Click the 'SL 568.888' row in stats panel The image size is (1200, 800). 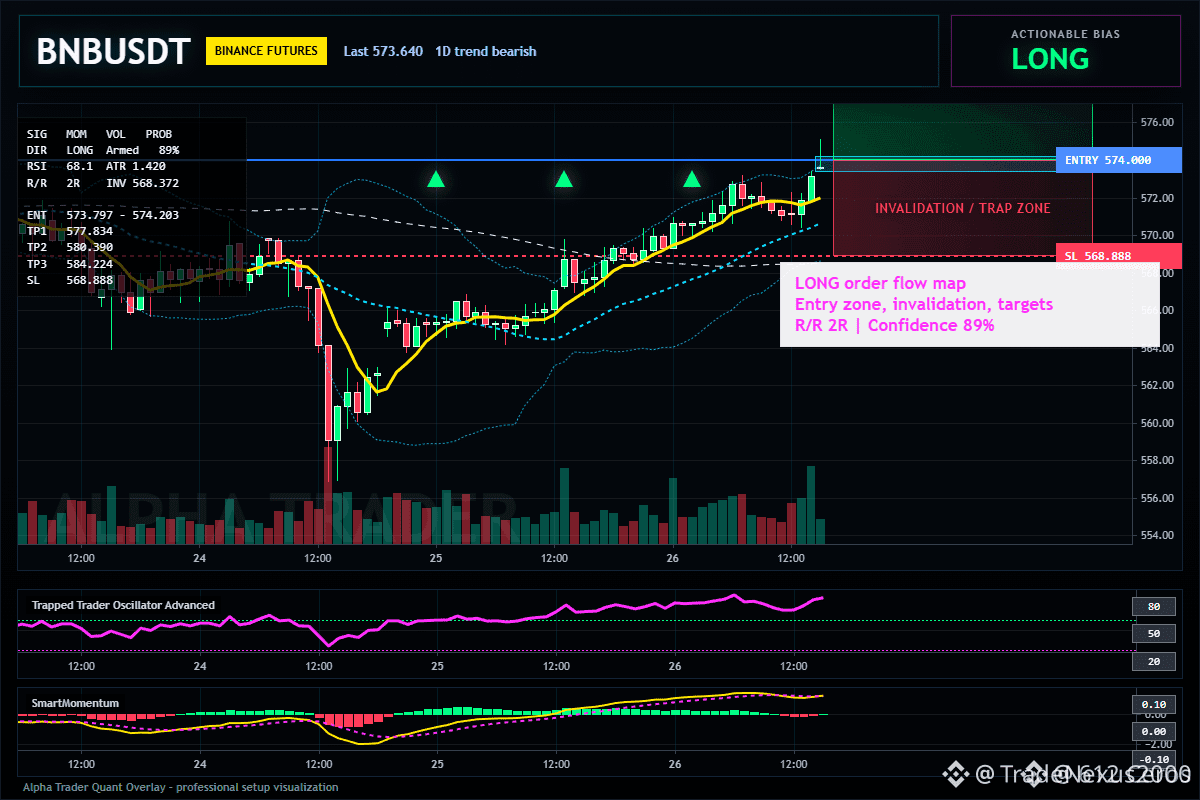pyautogui.click(x=70, y=279)
